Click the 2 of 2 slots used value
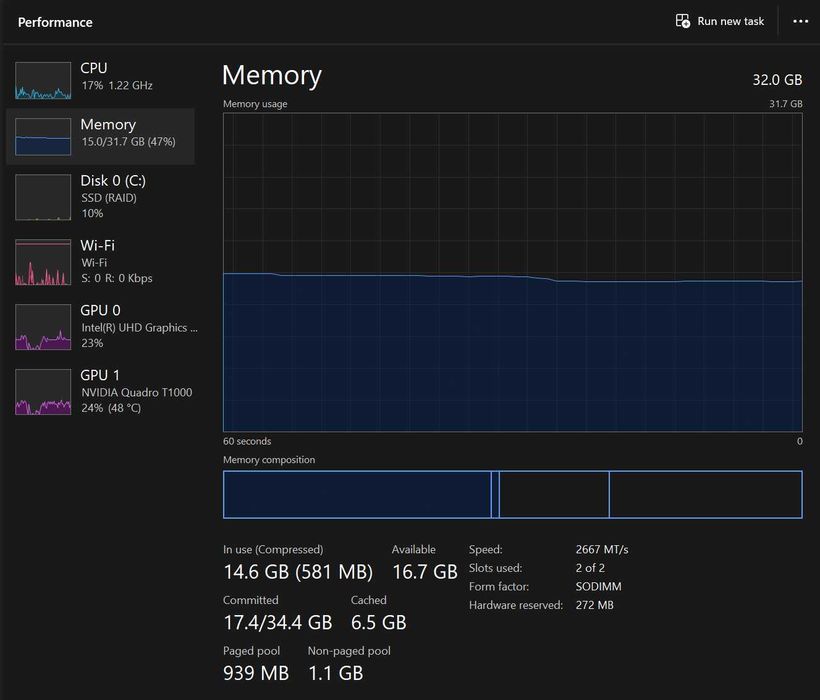This screenshot has width=820, height=700. [x=590, y=568]
